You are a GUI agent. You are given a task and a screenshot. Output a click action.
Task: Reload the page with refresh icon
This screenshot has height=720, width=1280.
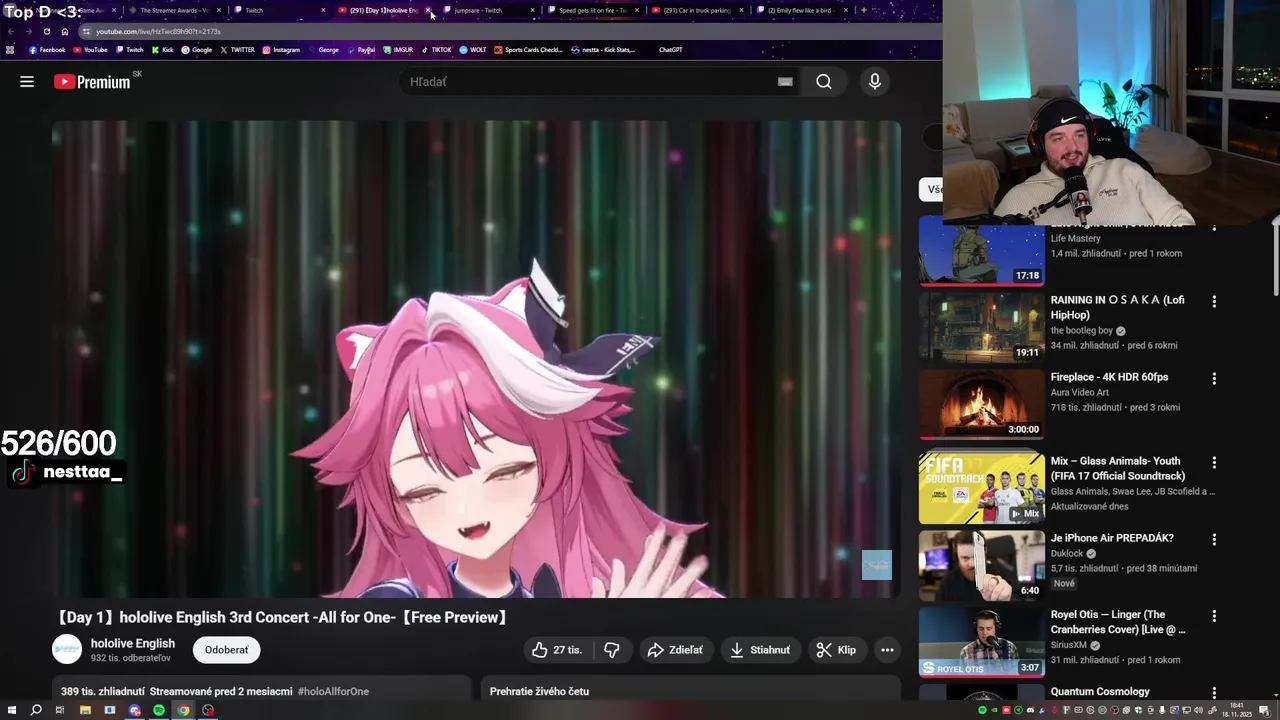coord(46,31)
